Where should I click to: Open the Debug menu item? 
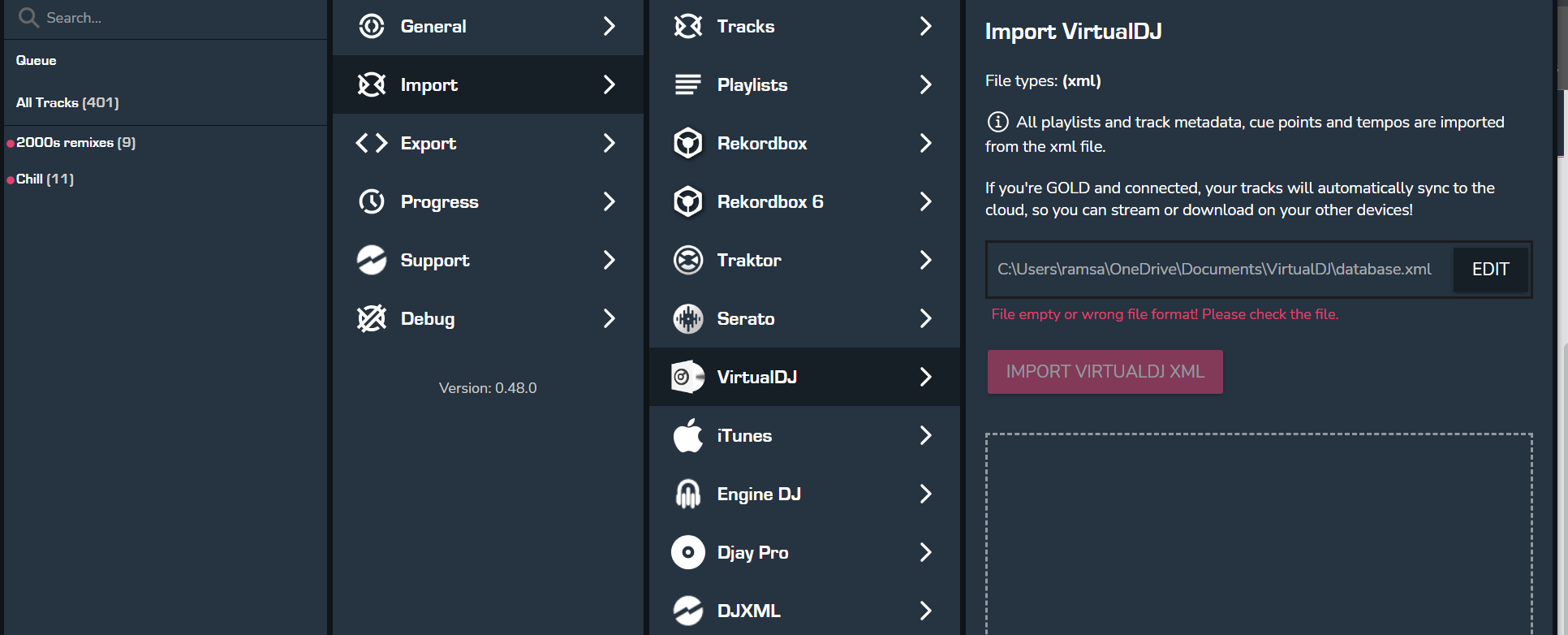pos(488,318)
